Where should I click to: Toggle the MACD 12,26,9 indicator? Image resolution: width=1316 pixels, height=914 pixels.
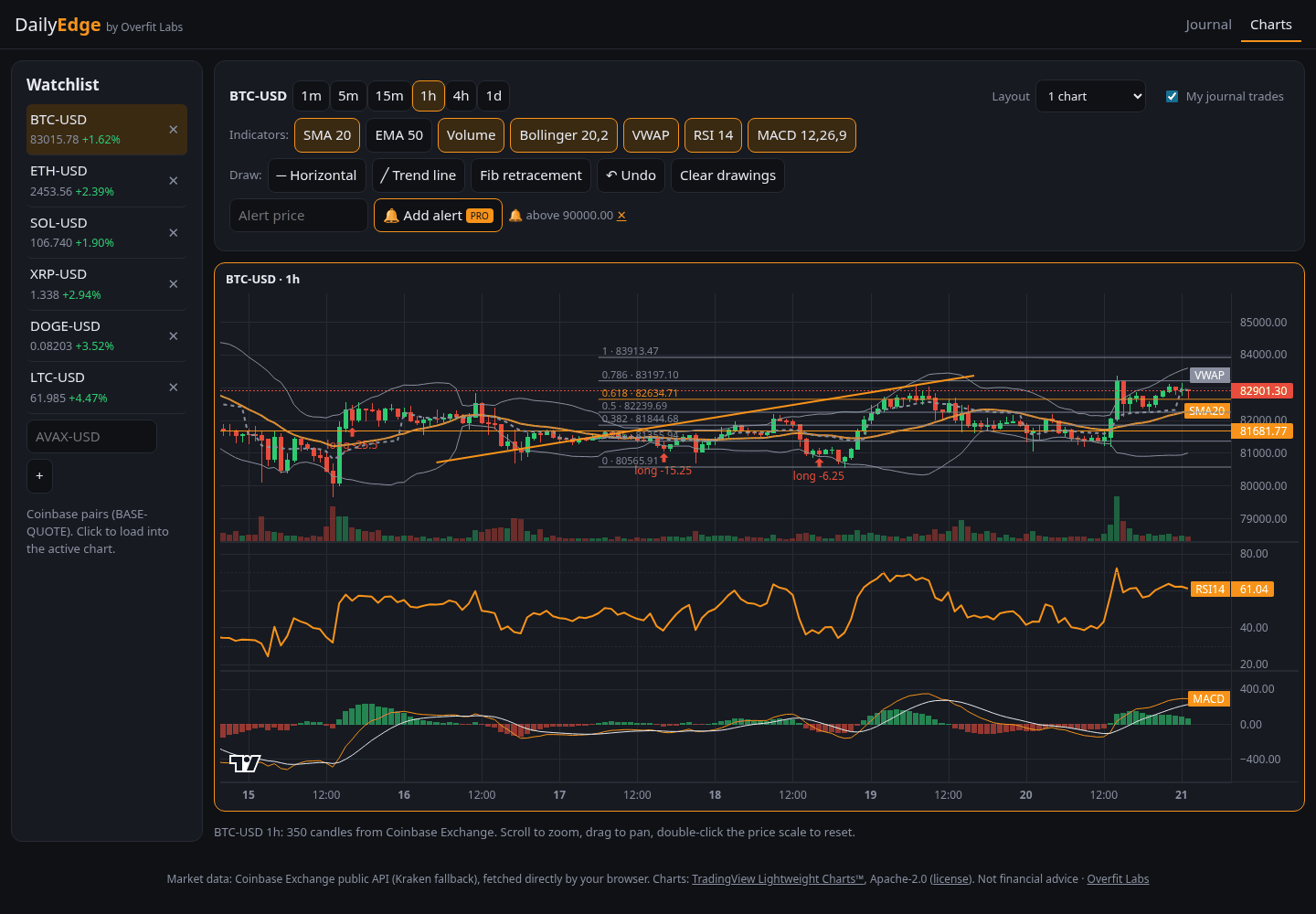coord(801,135)
